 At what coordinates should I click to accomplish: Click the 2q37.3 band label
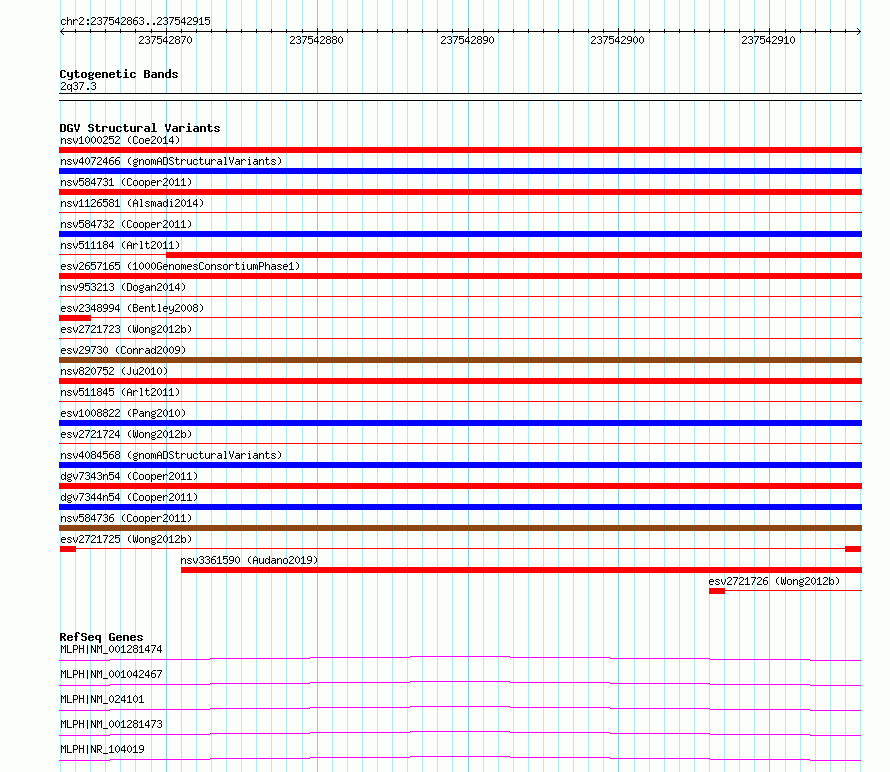tap(78, 86)
